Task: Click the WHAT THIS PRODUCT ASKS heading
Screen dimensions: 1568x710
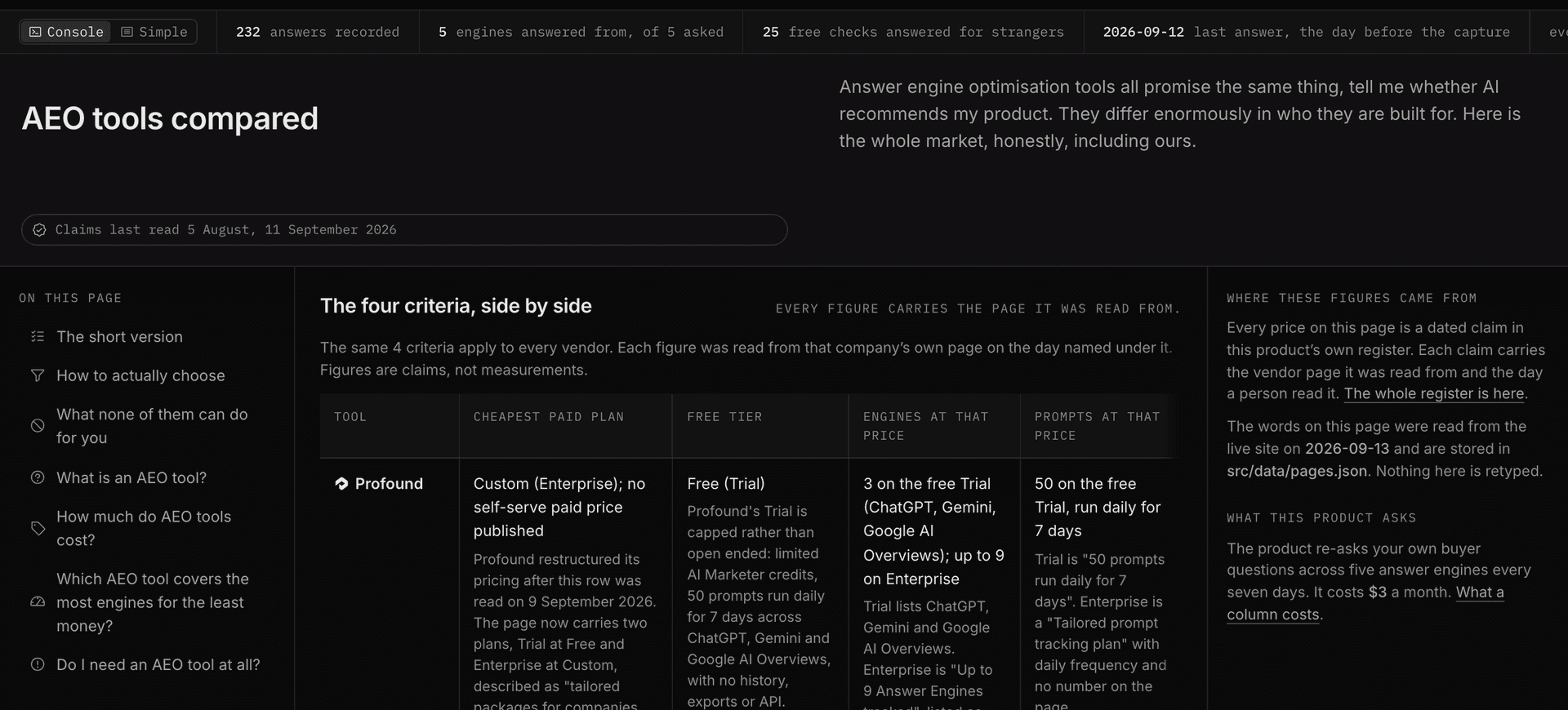Action: tap(1321, 518)
